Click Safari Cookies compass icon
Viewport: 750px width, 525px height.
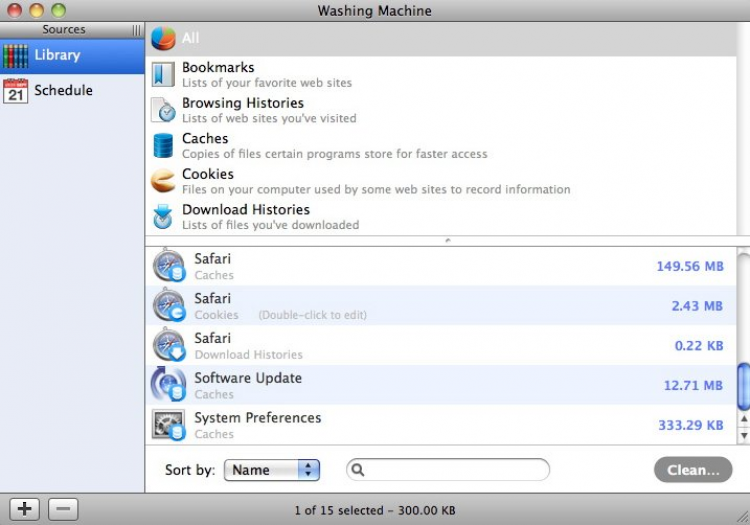click(x=168, y=306)
